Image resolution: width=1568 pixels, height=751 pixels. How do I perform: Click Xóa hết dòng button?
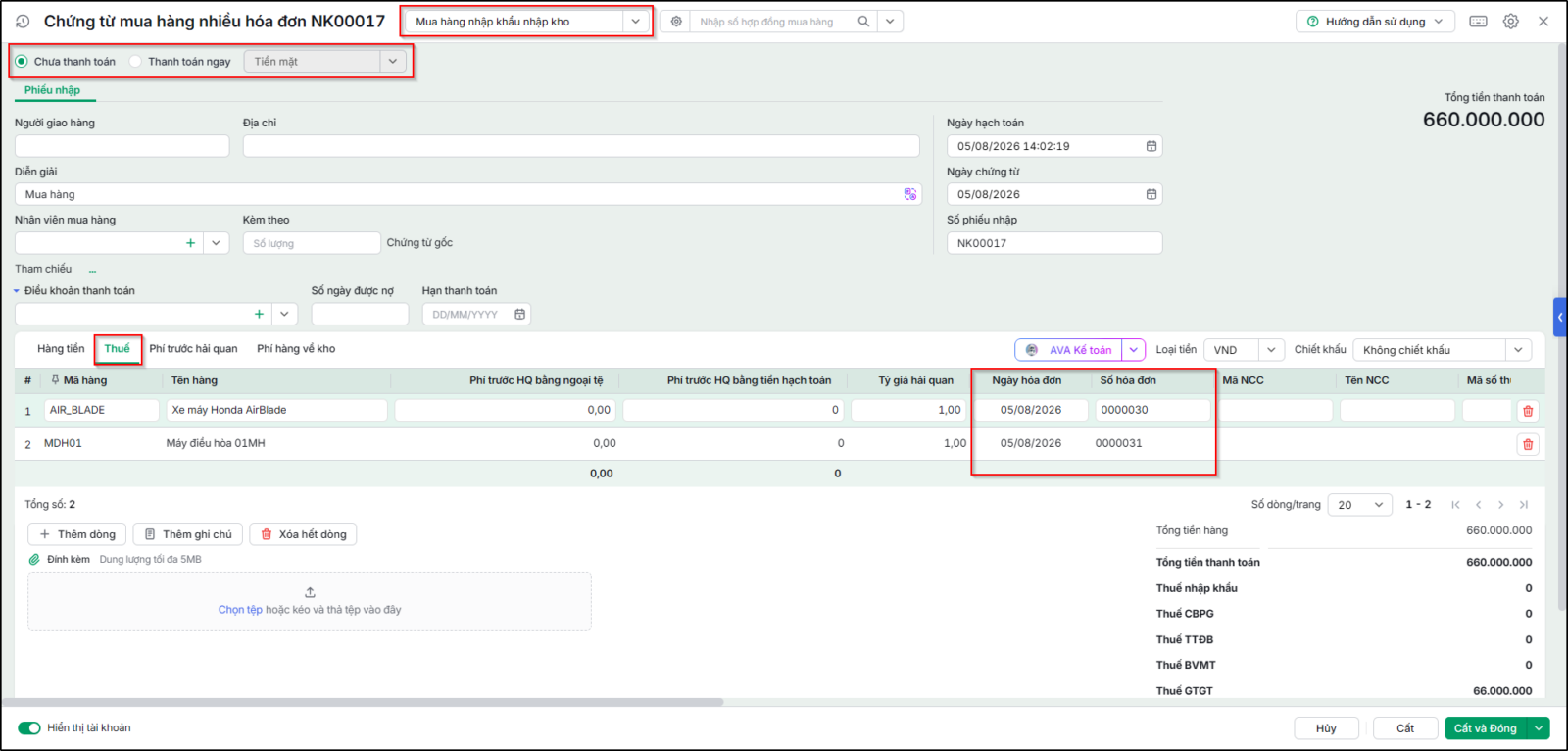303,534
